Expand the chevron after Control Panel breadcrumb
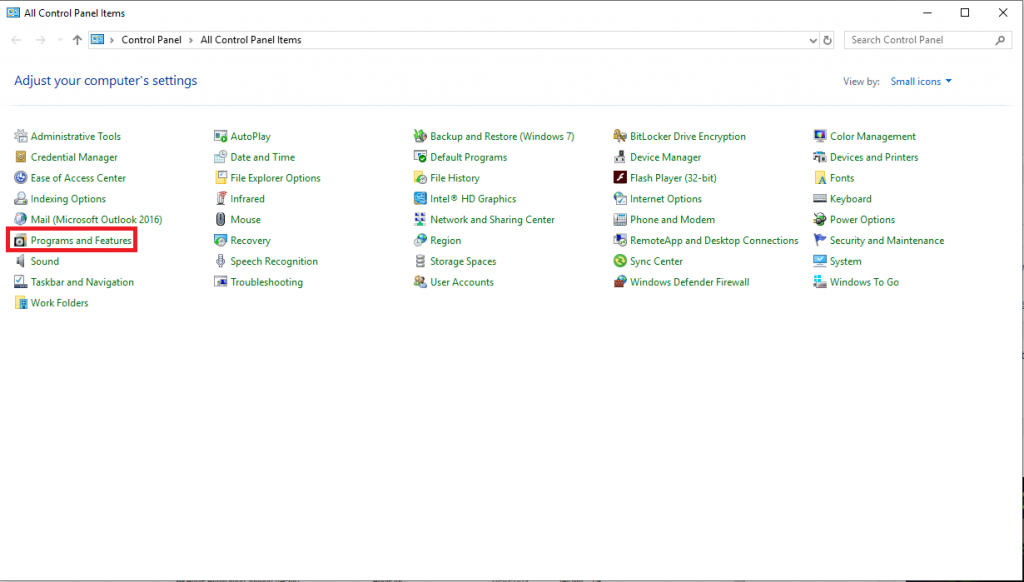 pyautogui.click(x=191, y=40)
